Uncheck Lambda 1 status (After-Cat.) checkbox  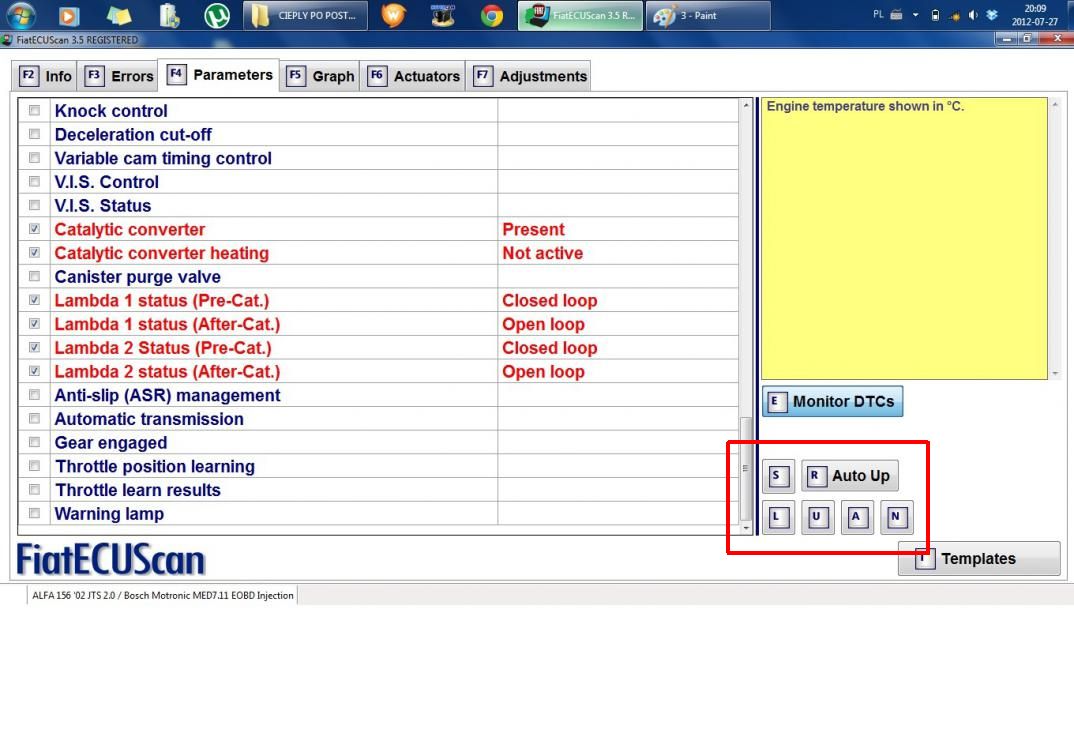tap(34, 323)
